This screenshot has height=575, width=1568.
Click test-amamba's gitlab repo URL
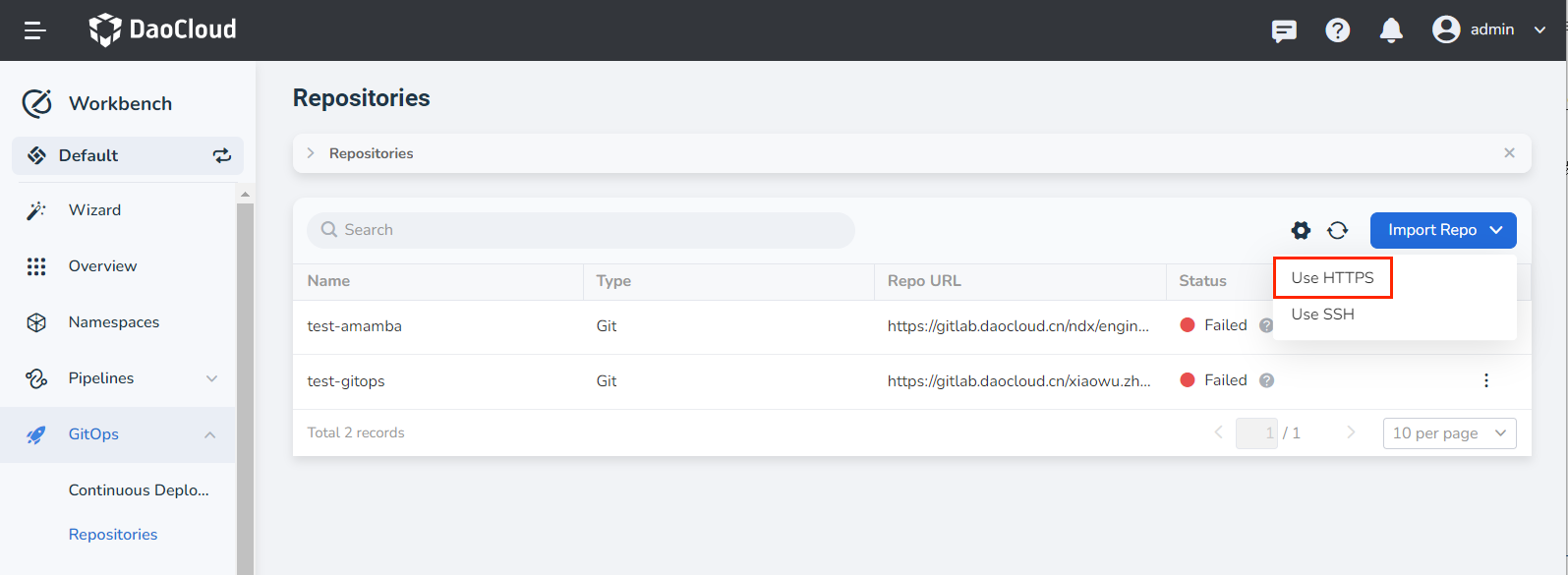[x=1018, y=326]
